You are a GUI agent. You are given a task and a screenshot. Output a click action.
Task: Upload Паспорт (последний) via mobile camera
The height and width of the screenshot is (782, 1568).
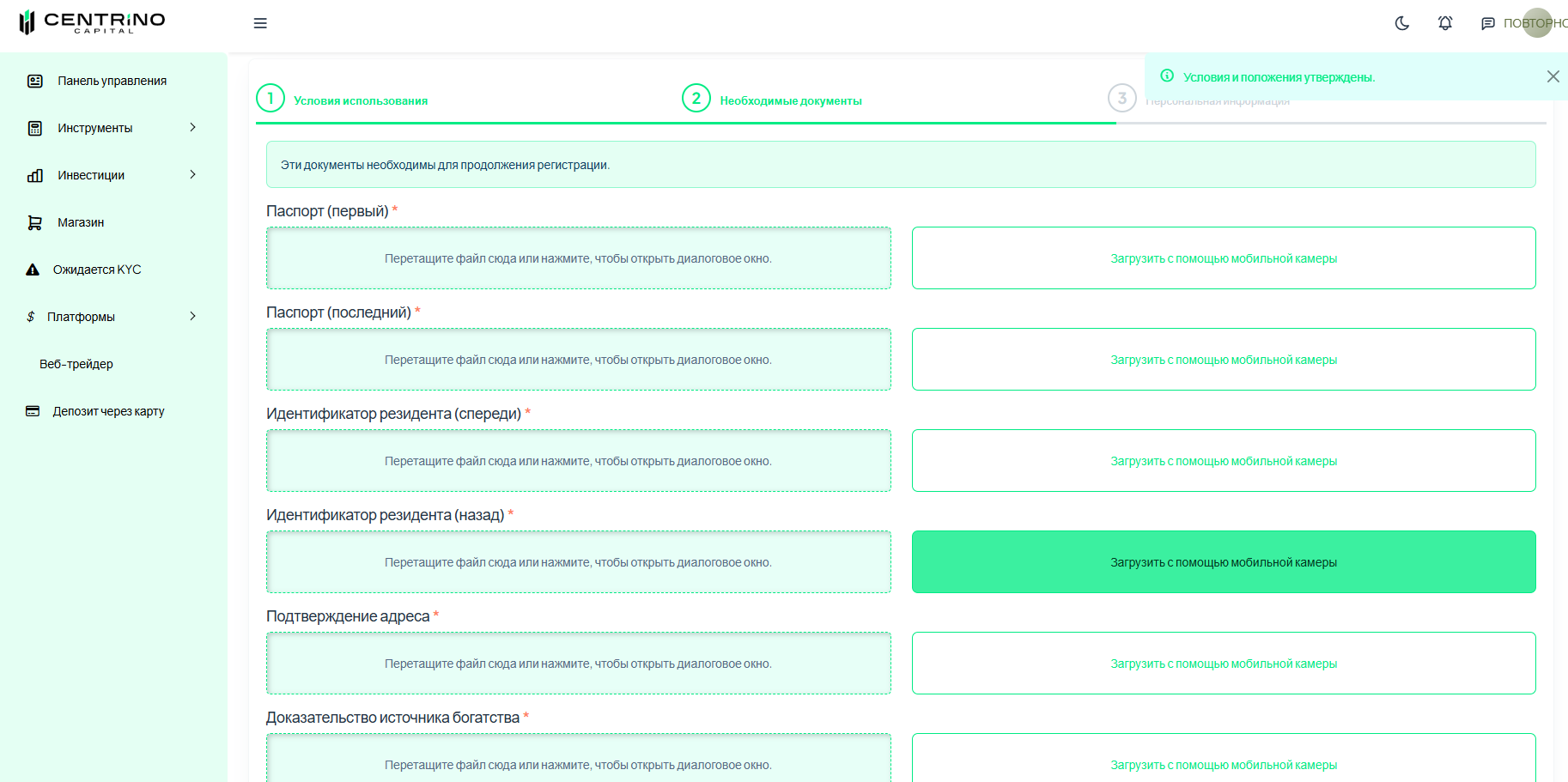[x=1224, y=360]
